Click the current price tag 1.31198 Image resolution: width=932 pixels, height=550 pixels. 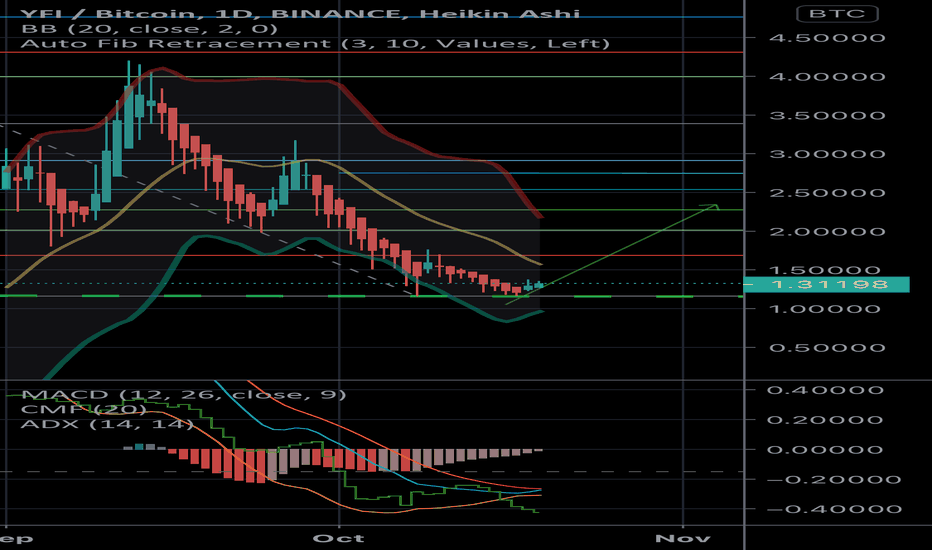pos(826,285)
